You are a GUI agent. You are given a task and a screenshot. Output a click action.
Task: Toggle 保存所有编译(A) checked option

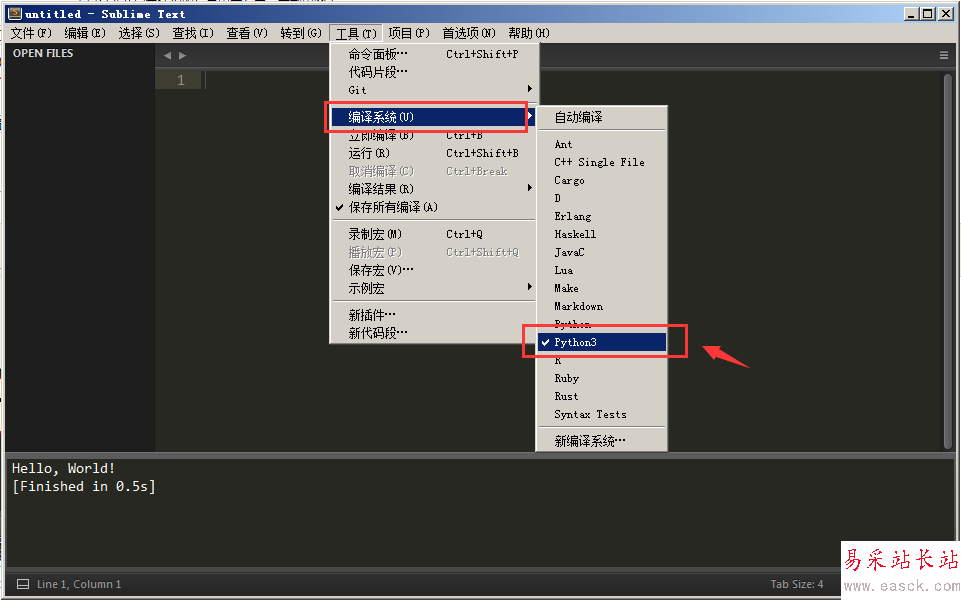434,207
